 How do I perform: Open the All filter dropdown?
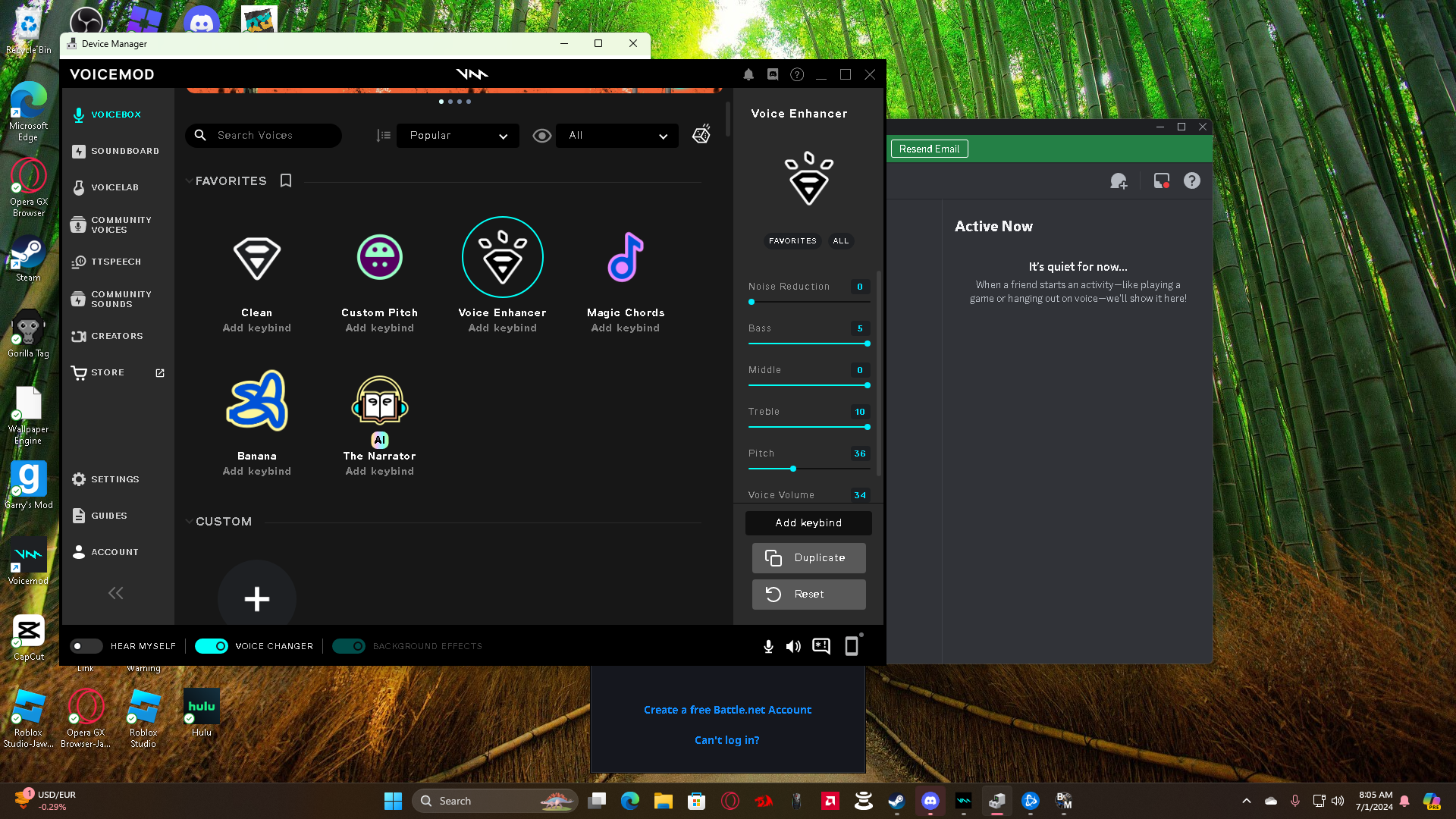617,136
